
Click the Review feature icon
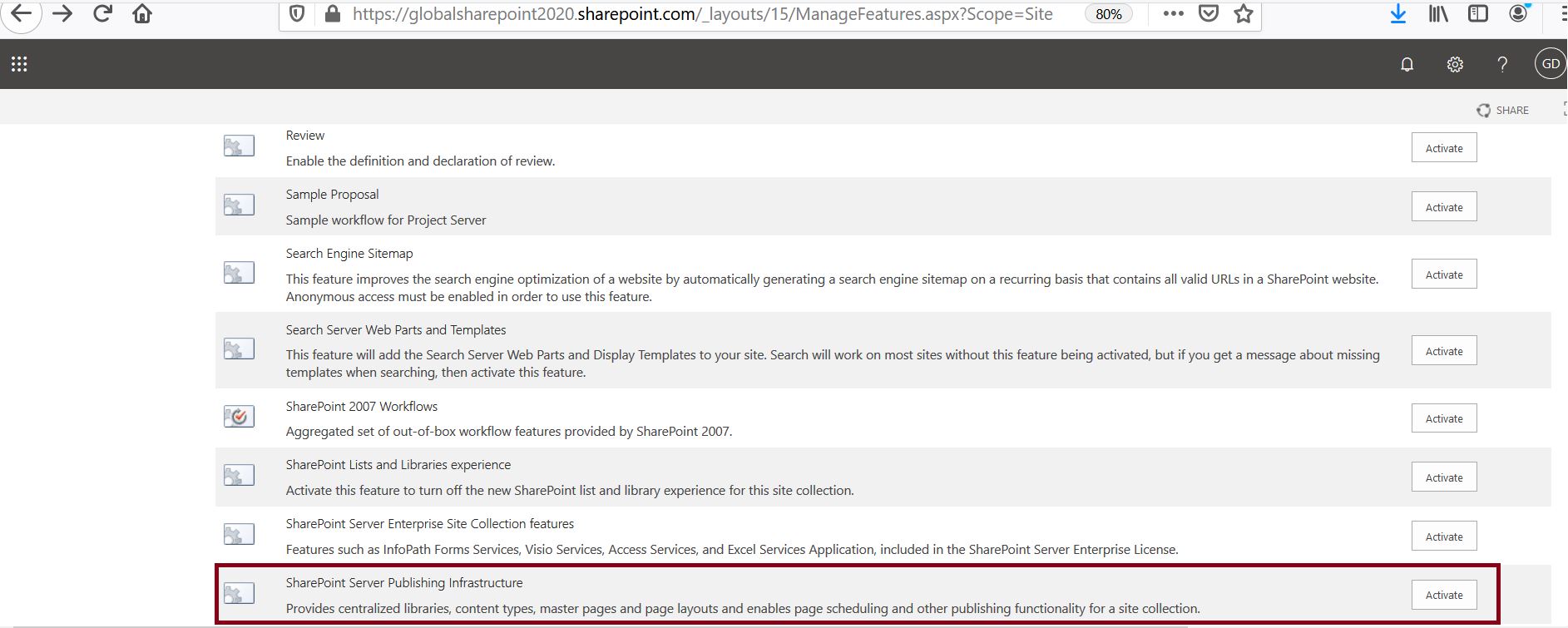[239, 146]
